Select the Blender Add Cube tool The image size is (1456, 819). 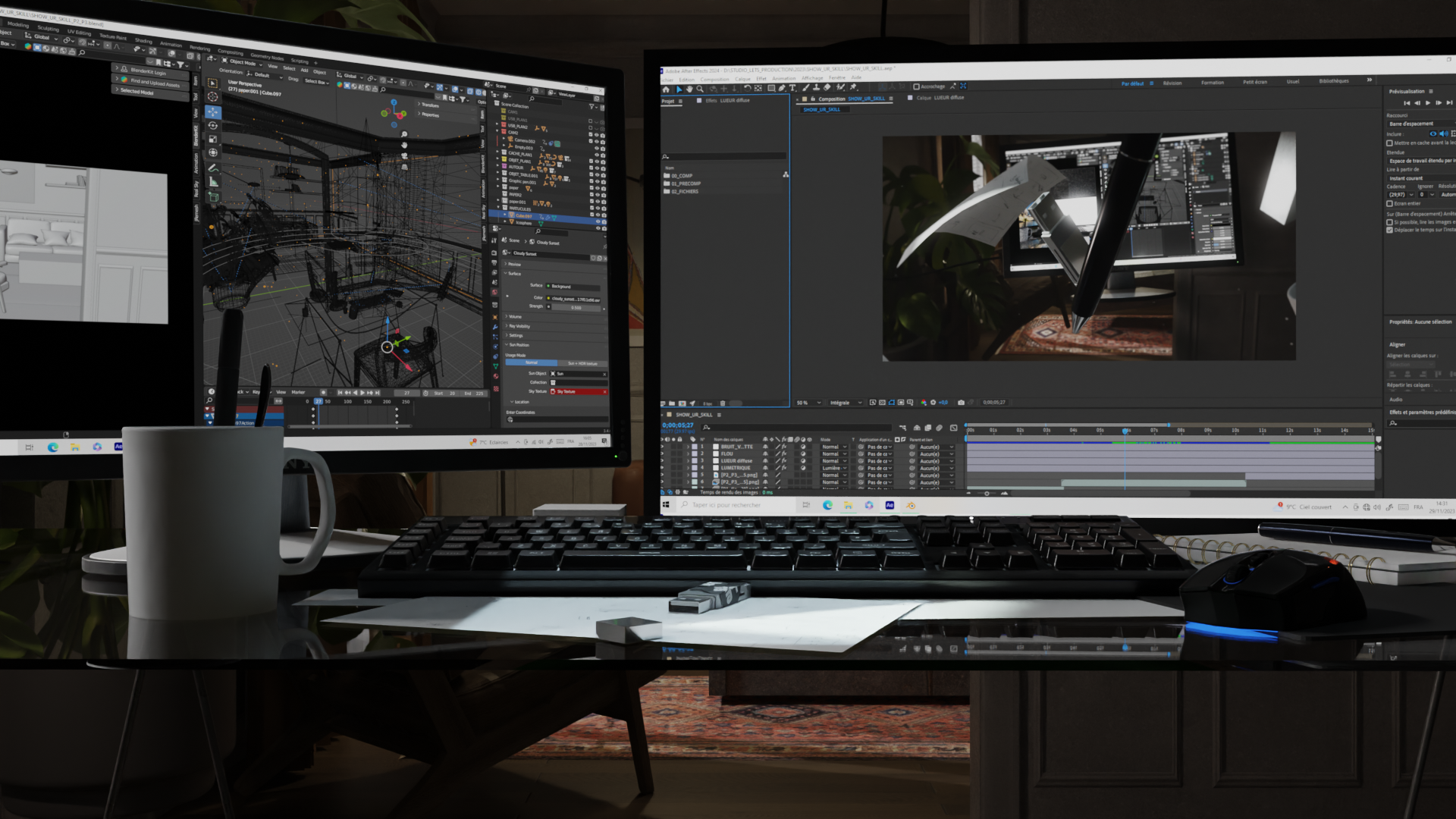pyautogui.click(x=213, y=197)
